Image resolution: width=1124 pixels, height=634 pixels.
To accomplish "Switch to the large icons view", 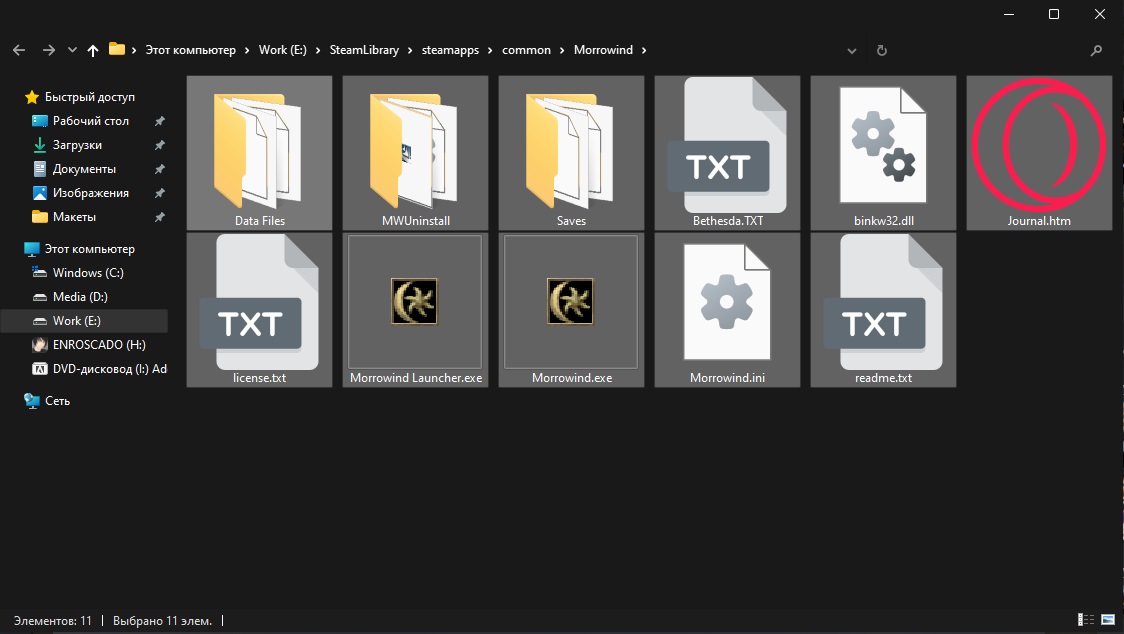I will pyautogui.click(x=1108, y=620).
